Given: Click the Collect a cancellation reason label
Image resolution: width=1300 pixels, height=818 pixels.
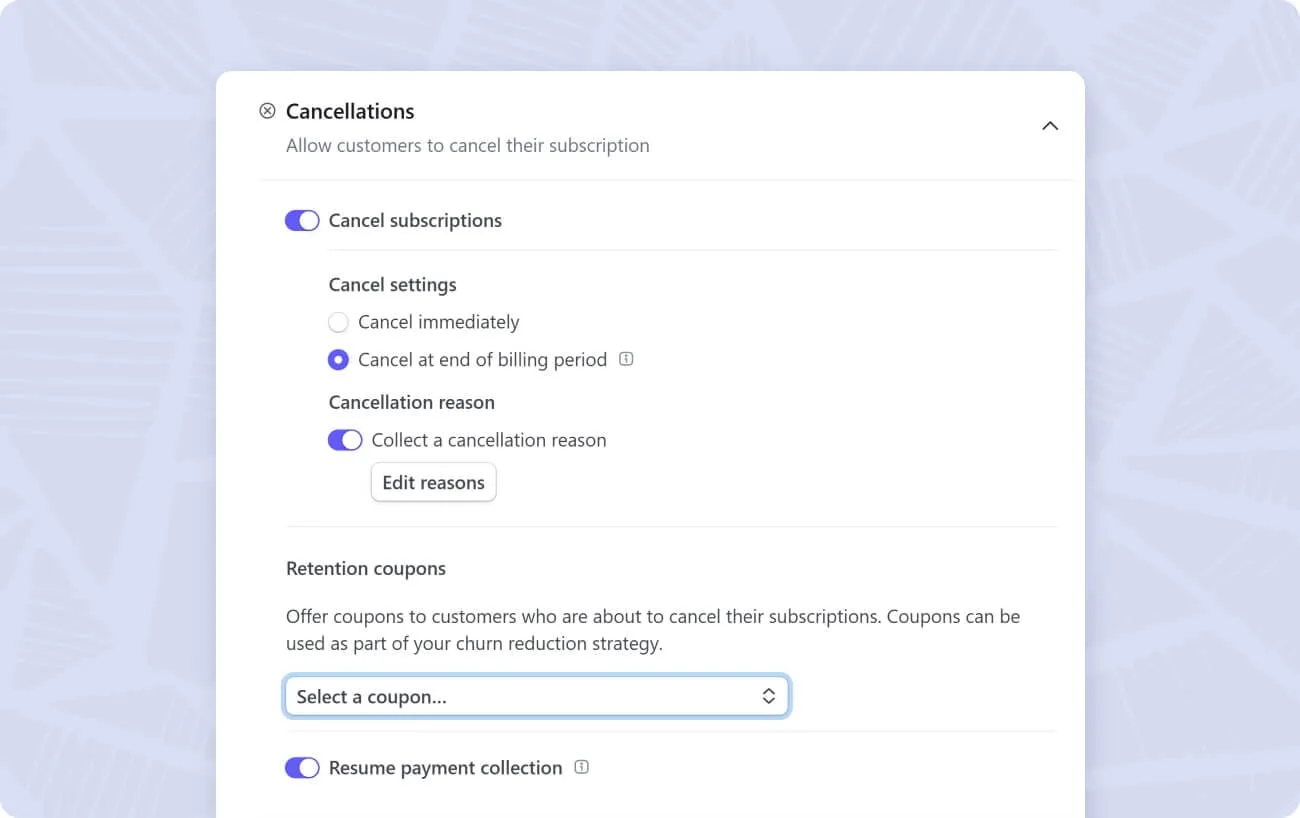Looking at the screenshot, I should pos(489,440).
